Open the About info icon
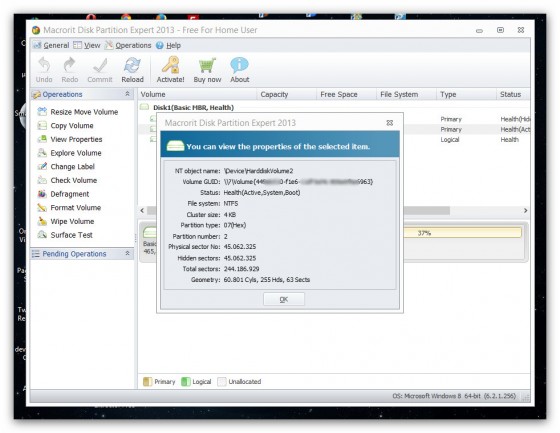 (x=239, y=65)
